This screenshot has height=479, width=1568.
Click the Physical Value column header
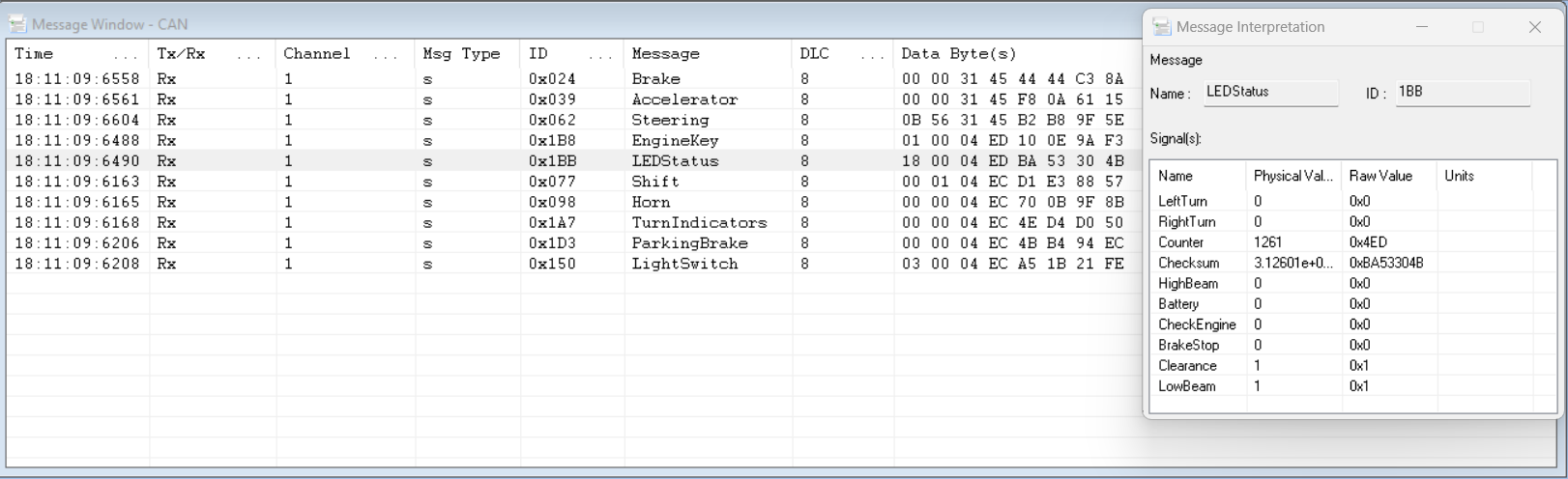(1292, 176)
